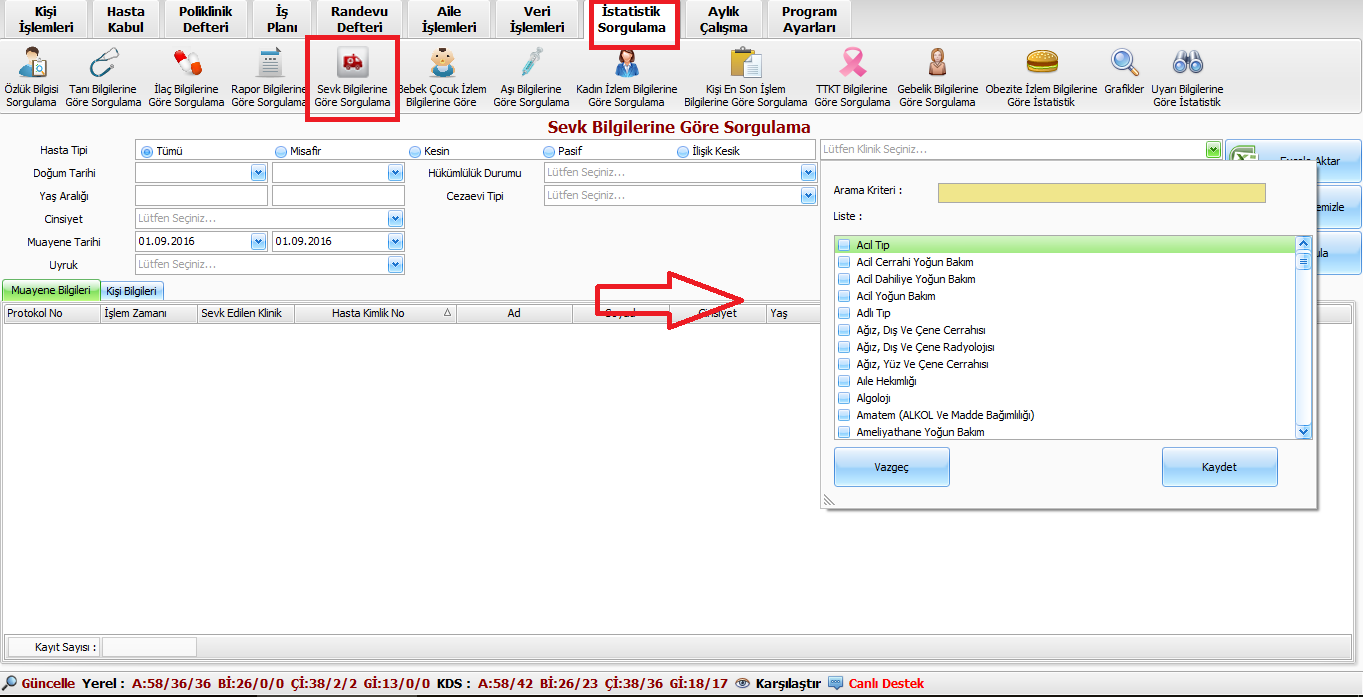Click the Vazgeç button
The image size is (1363, 697).
coord(891,467)
